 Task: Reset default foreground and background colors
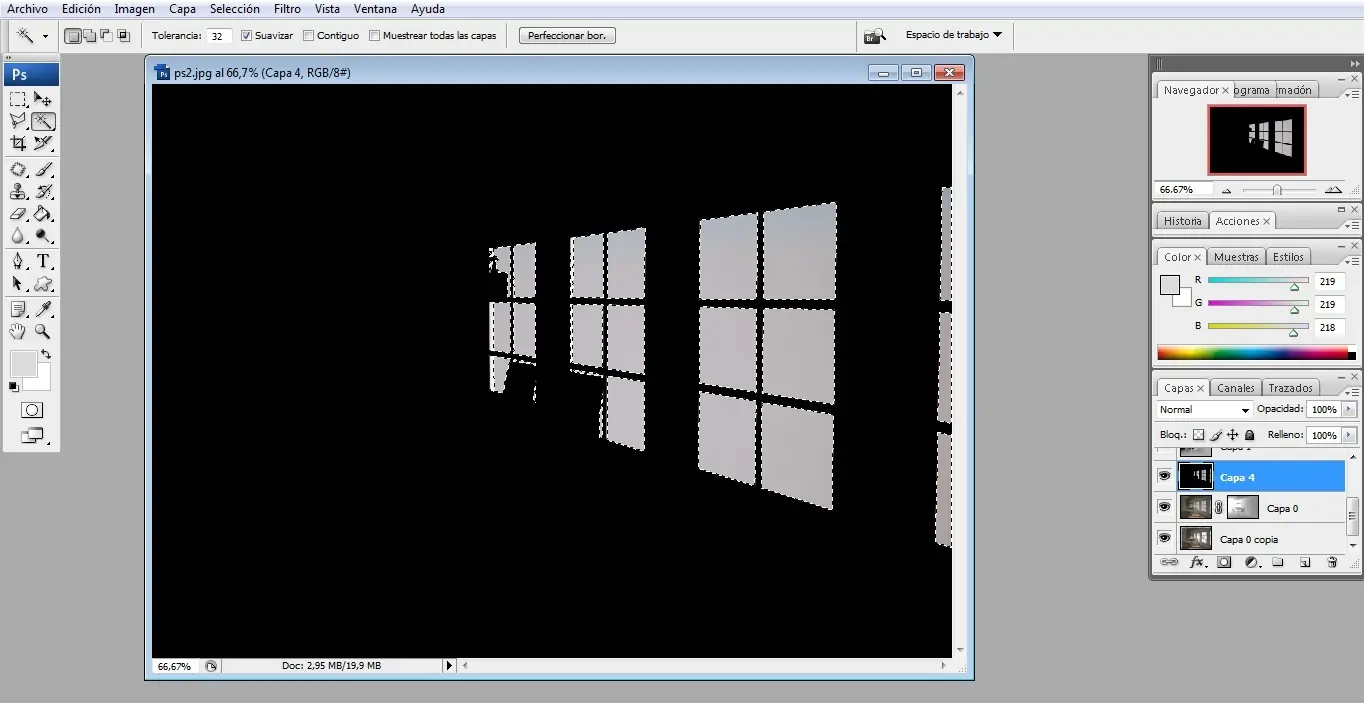[14, 387]
